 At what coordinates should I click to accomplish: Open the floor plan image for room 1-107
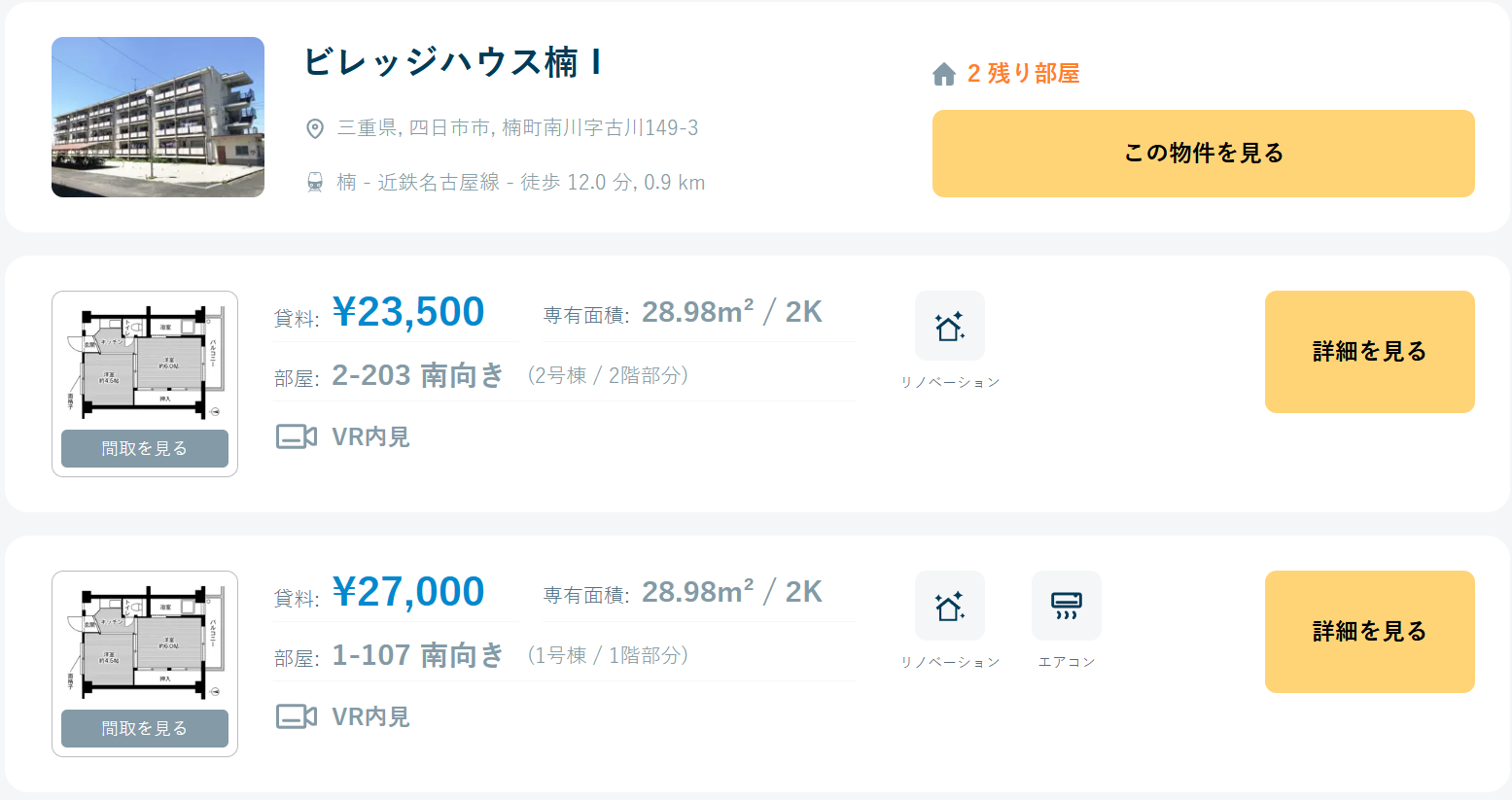pyautogui.click(x=145, y=642)
